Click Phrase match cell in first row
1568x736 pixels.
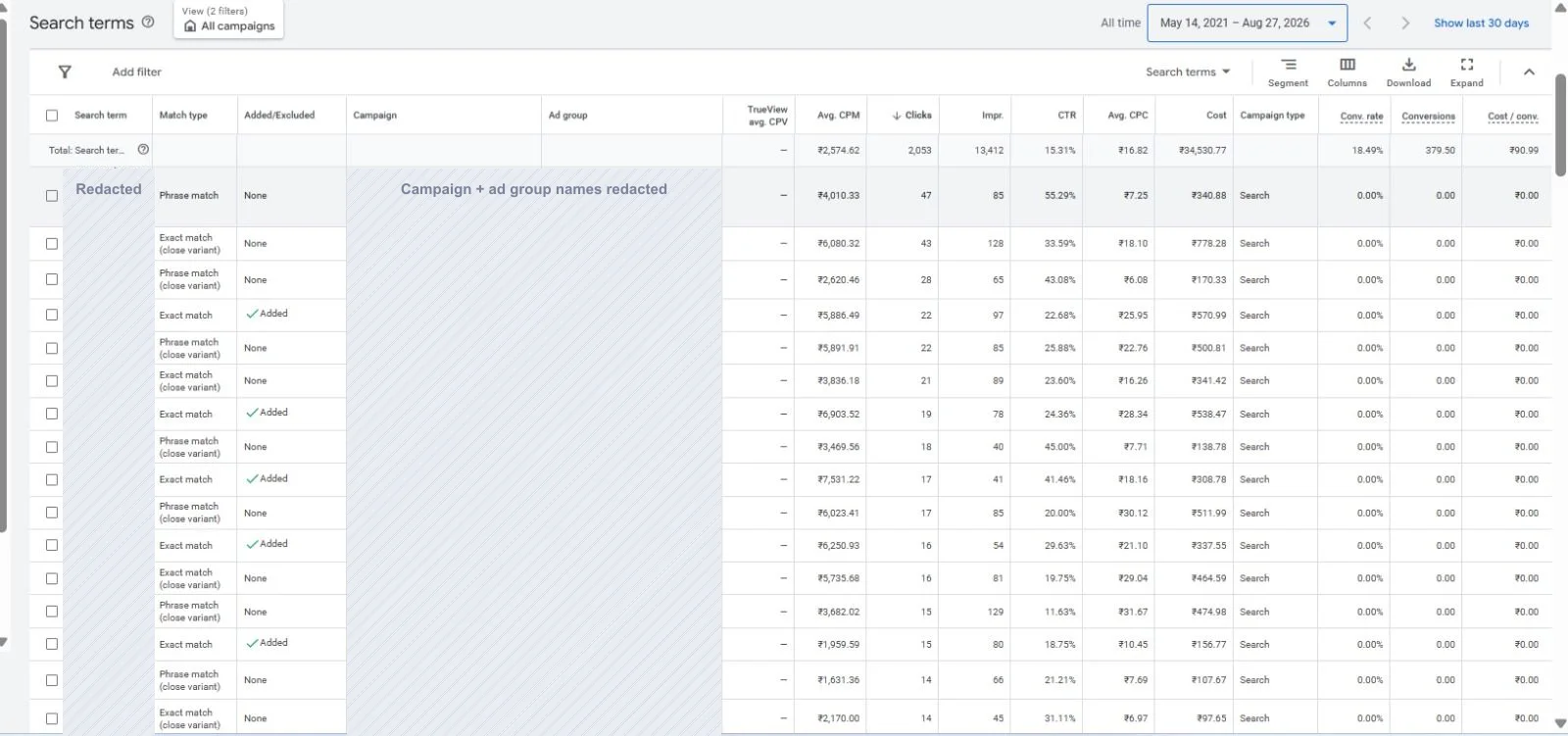coord(189,196)
